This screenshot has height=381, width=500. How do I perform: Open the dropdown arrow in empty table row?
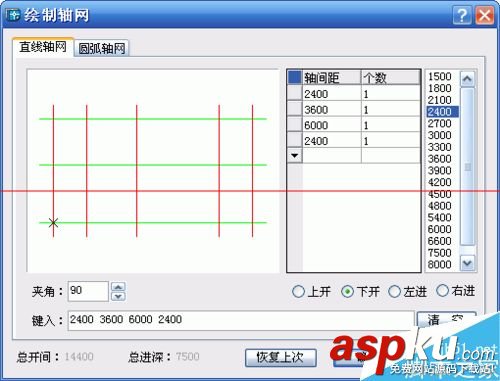295,155
